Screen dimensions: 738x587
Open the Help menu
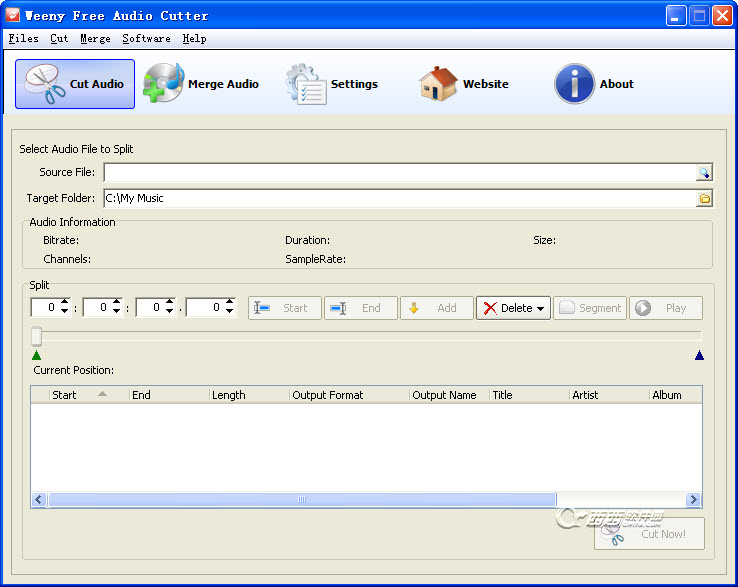click(x=194, y=39)
